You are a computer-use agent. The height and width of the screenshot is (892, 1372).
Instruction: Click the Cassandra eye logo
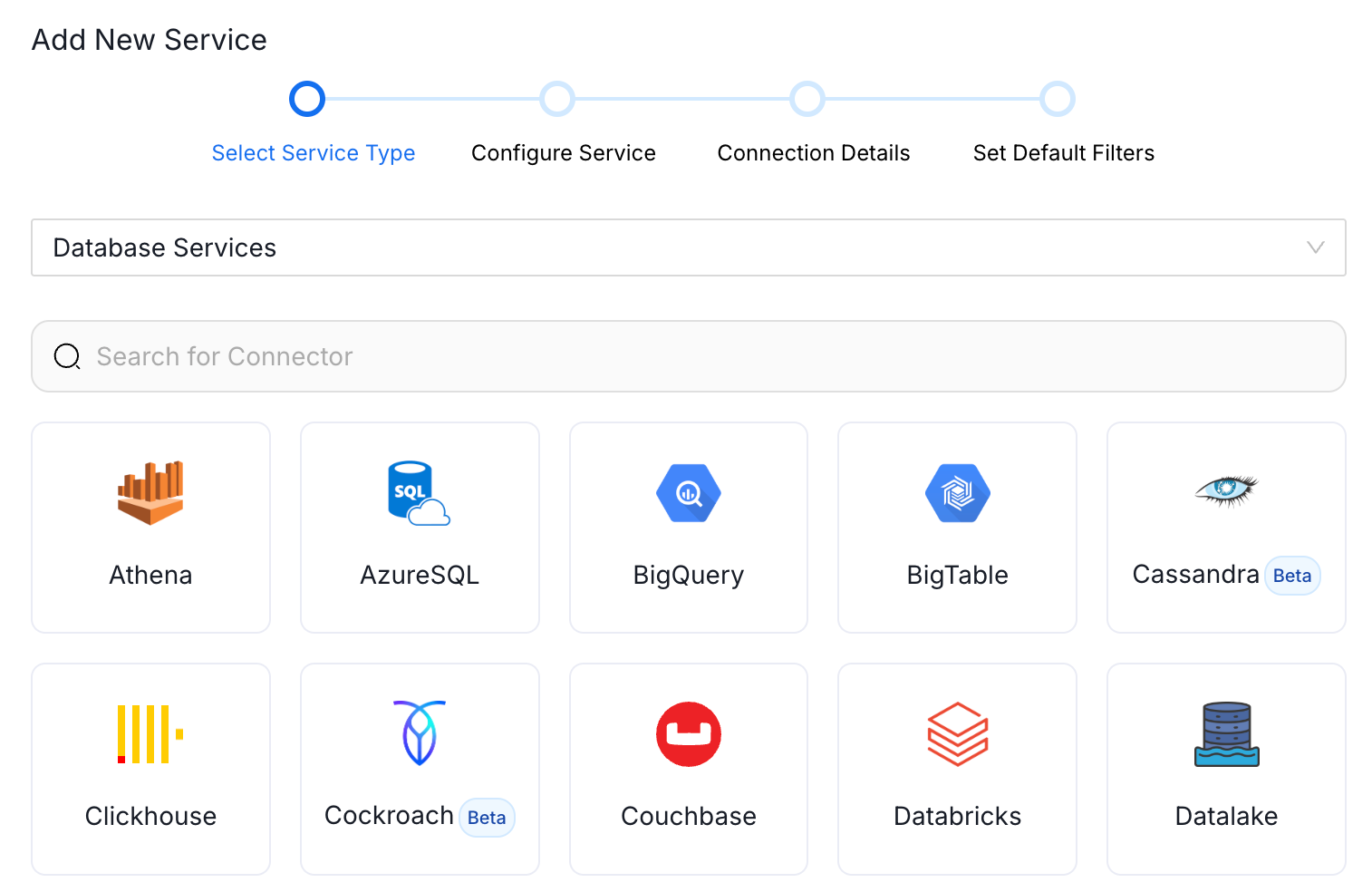click(x=1226, y=490)
